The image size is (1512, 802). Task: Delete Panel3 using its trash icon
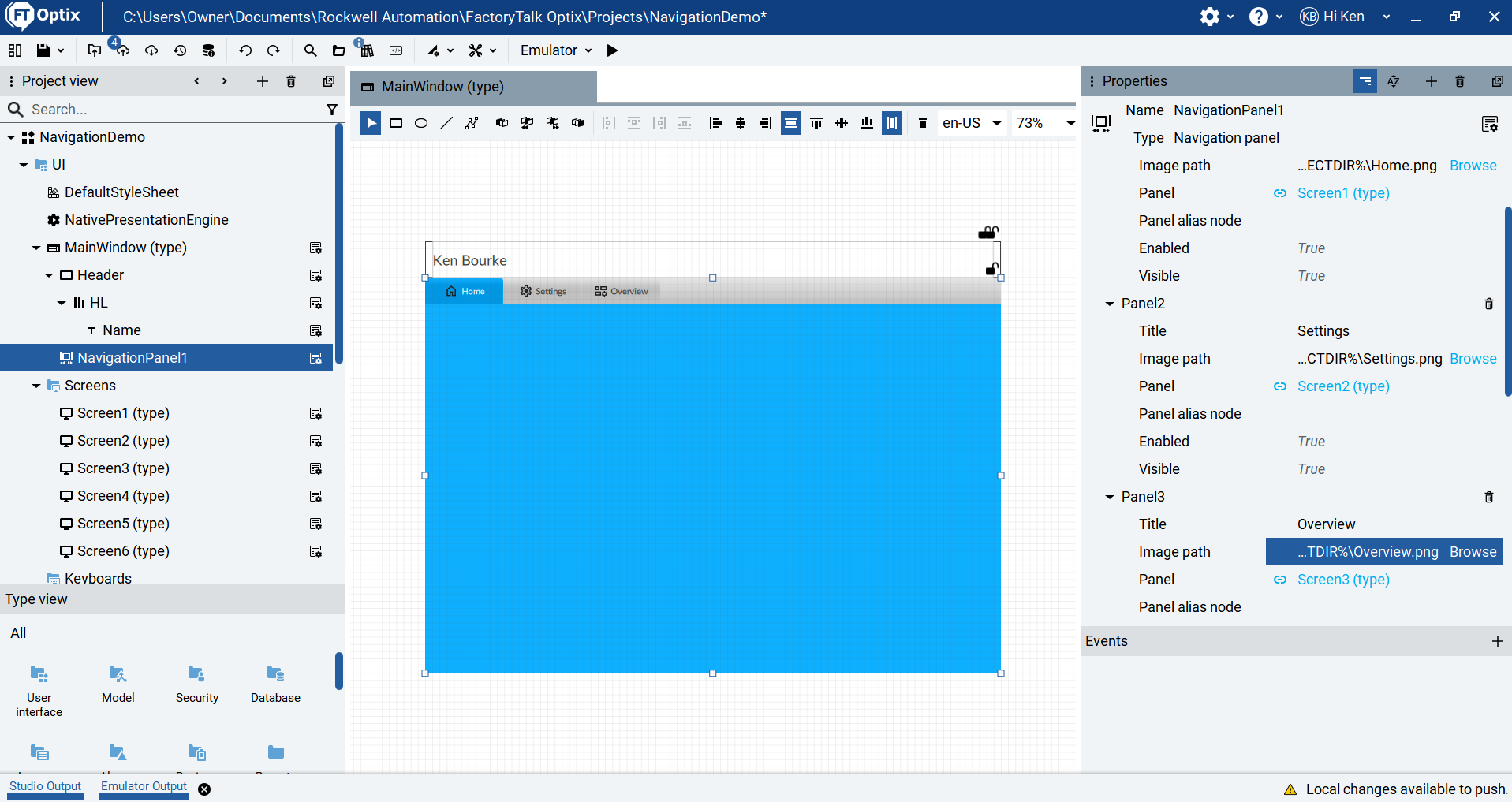[x=1489, y=497]
